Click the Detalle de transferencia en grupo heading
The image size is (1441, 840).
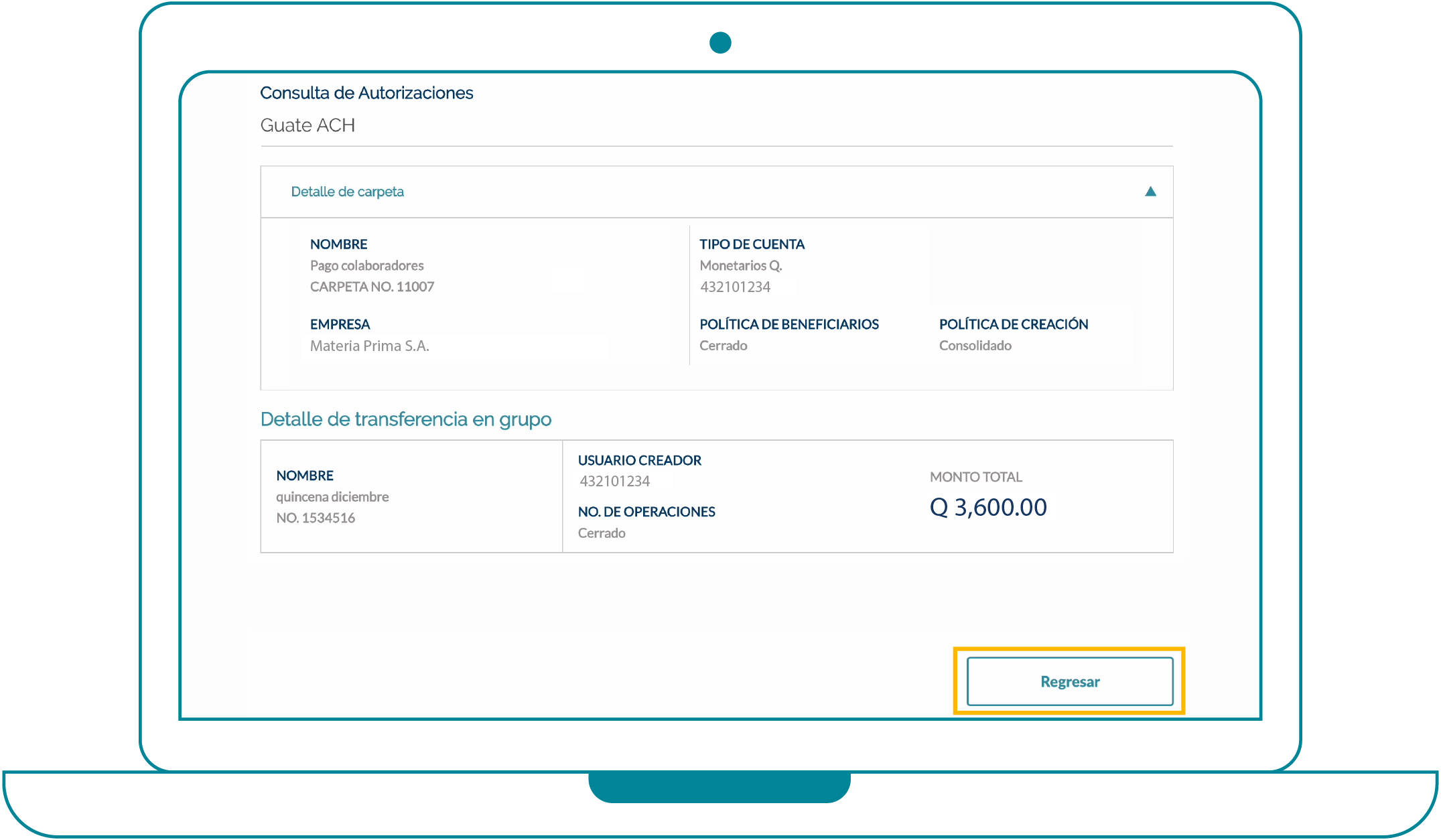coord(405,419)
